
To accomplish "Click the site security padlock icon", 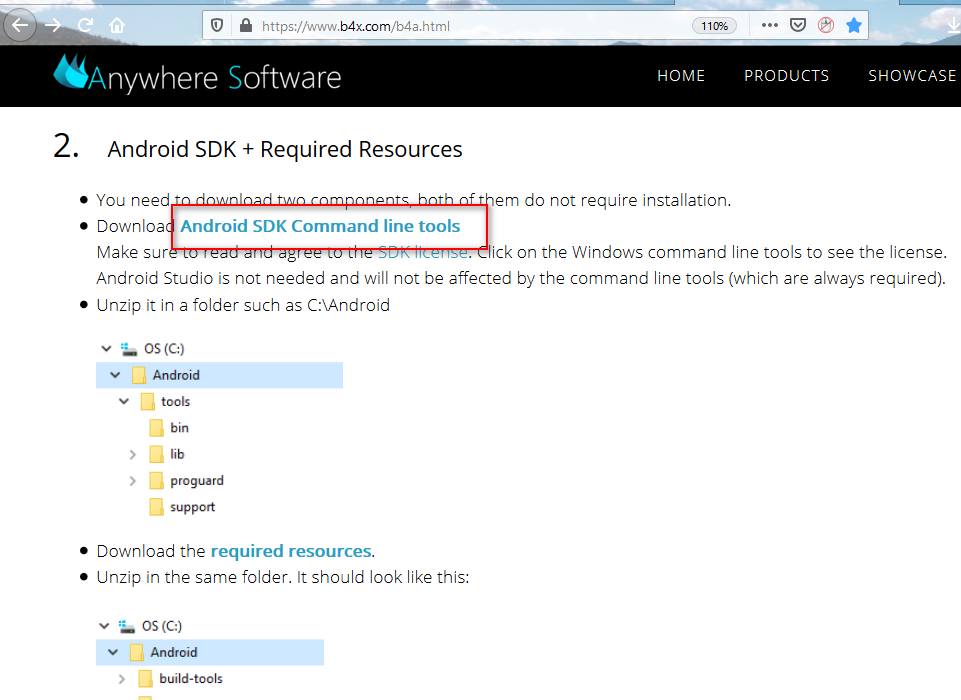I will pos(244,26).
